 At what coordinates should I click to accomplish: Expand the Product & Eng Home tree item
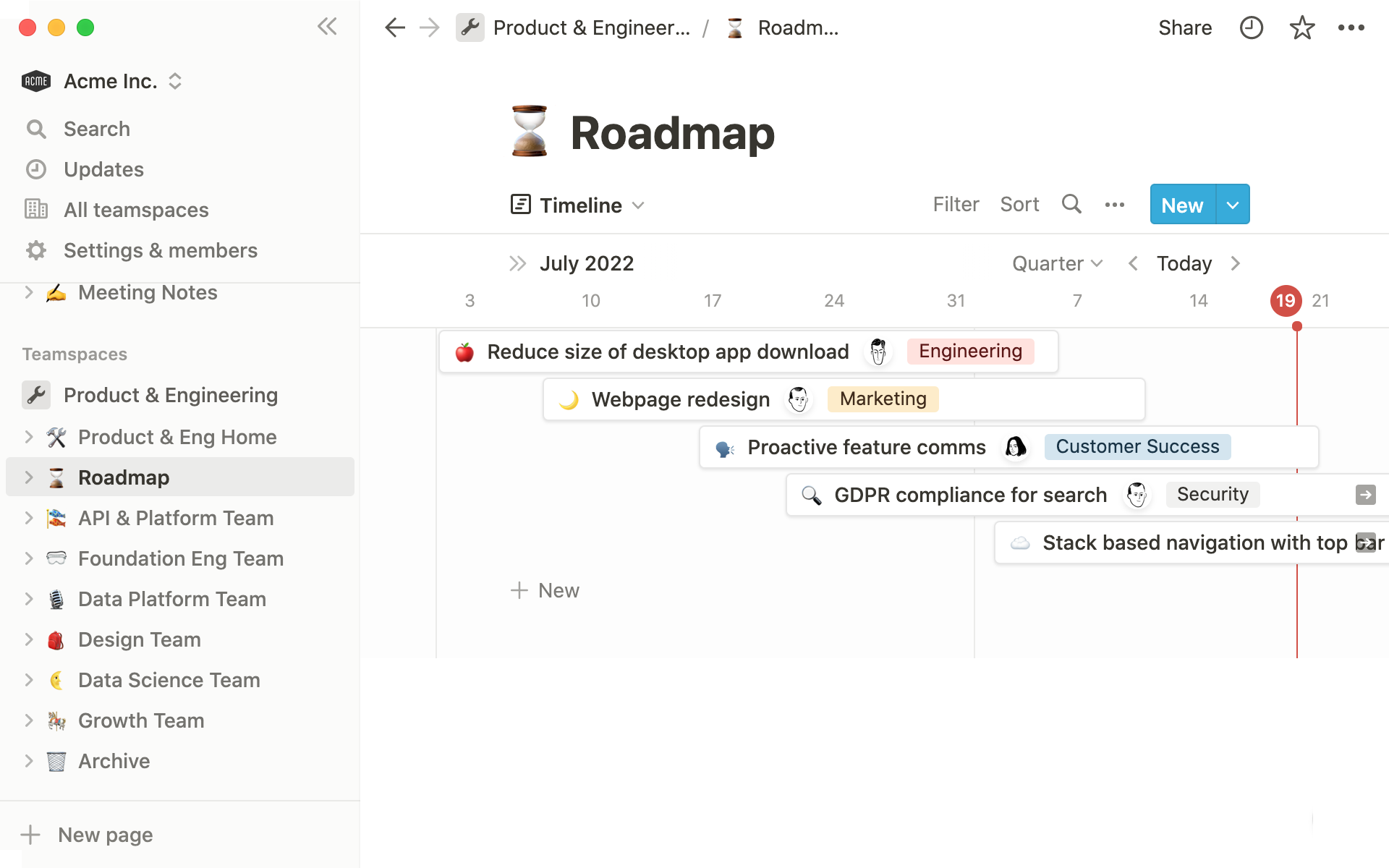26,436
